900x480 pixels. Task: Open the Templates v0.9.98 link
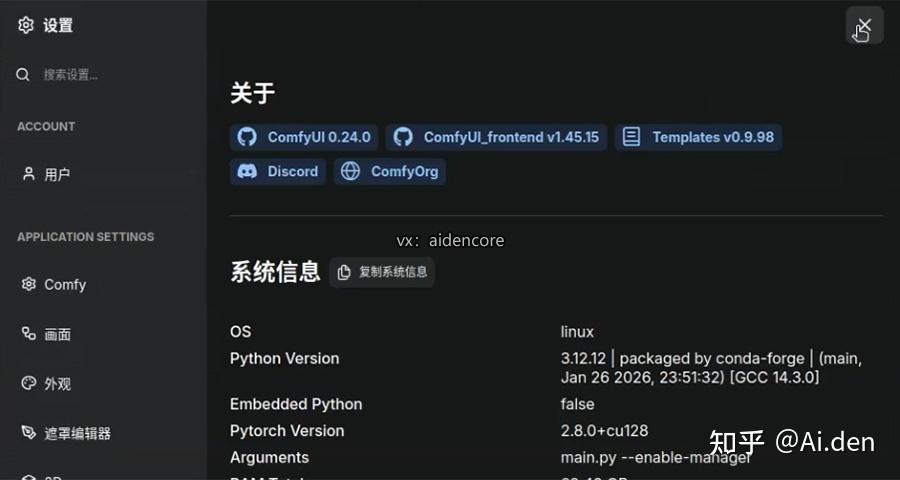click(698, 137)
